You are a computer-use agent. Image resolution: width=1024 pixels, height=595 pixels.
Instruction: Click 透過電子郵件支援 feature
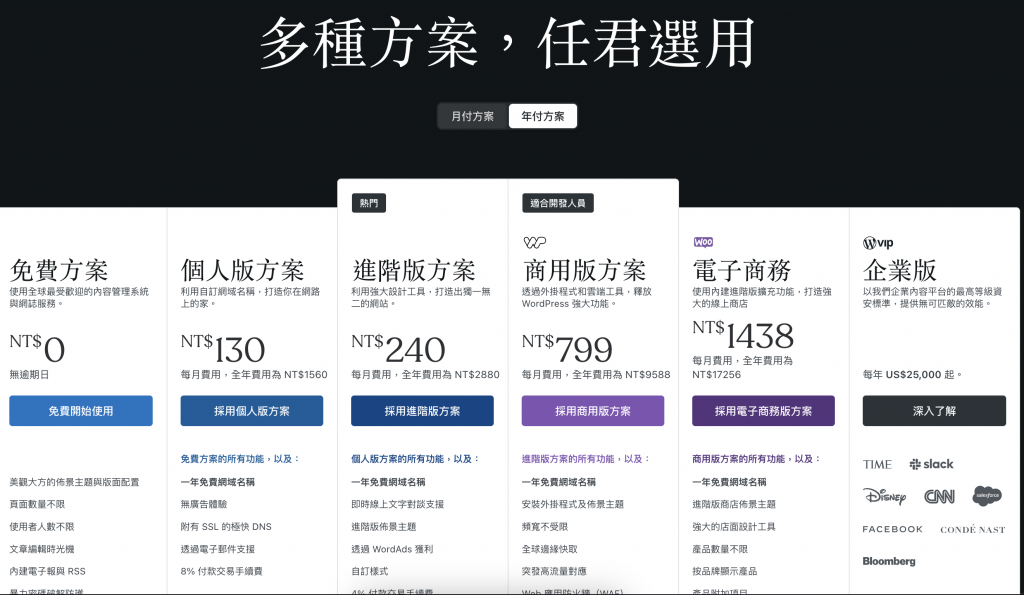(x=217, y=549)
